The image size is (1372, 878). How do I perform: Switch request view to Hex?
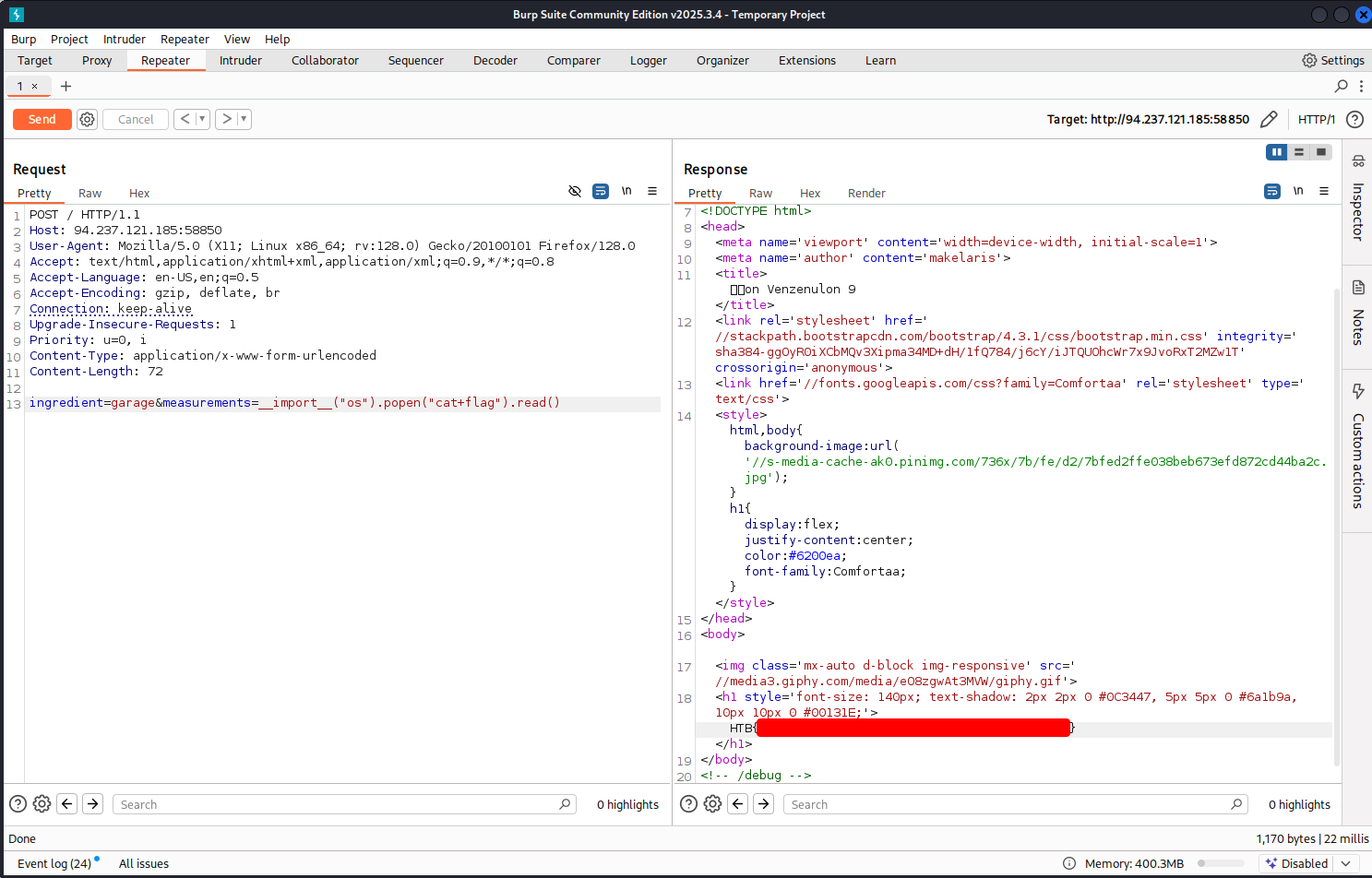pos(139,193)
